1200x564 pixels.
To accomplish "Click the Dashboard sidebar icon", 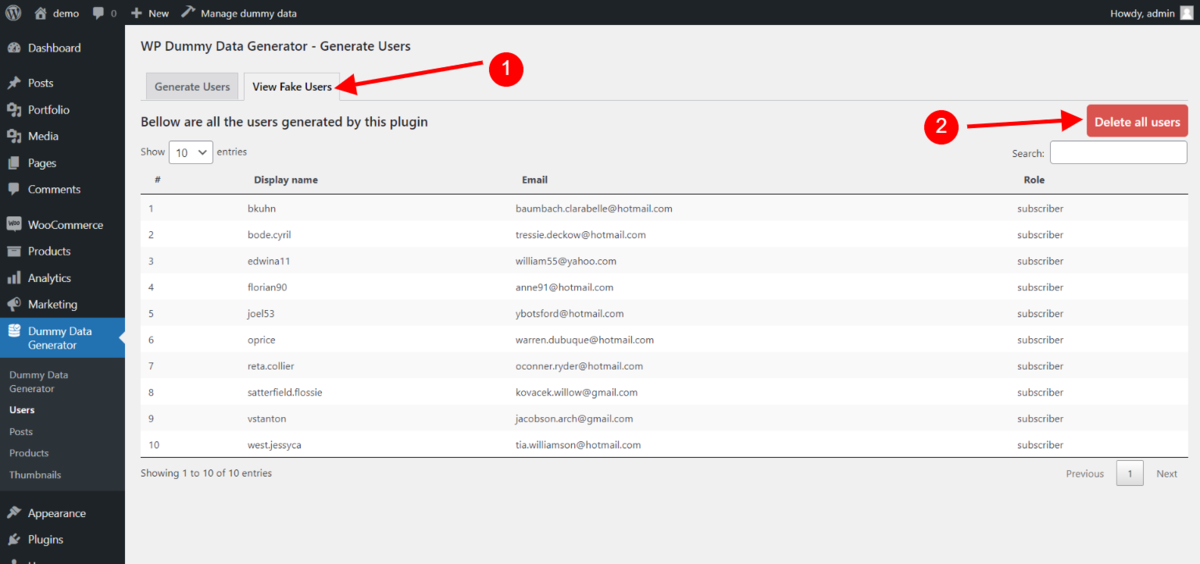I will (14, 48).
